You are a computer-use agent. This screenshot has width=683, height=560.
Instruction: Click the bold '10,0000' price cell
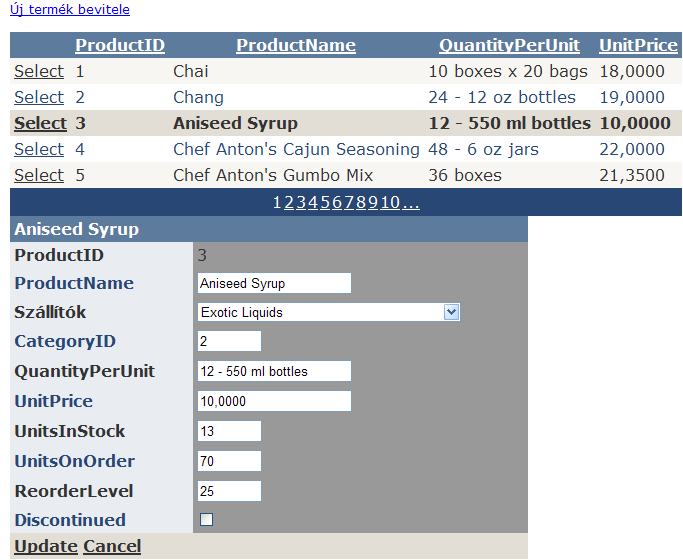635,123
